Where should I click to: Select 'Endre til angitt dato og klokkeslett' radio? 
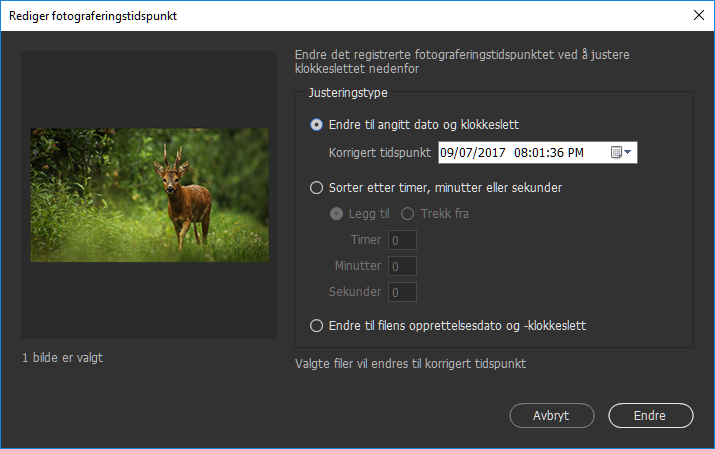coord(316,125)
